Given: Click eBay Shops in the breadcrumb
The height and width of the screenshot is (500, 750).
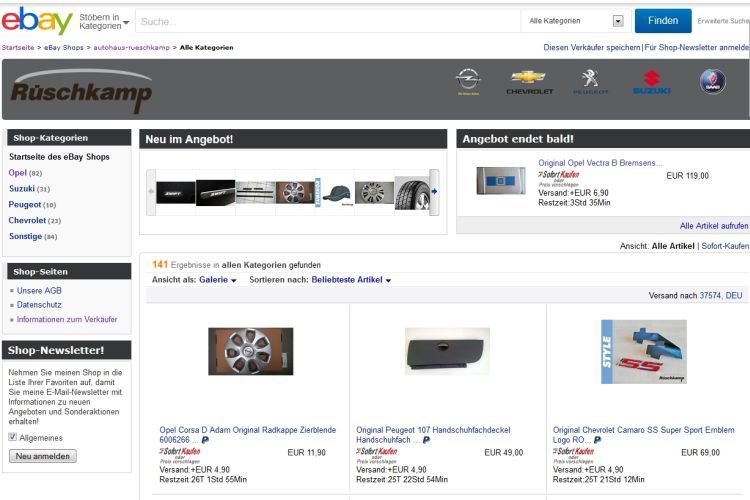Looking at the screenshot, I should pyautogui.click(x=64, y=47).
